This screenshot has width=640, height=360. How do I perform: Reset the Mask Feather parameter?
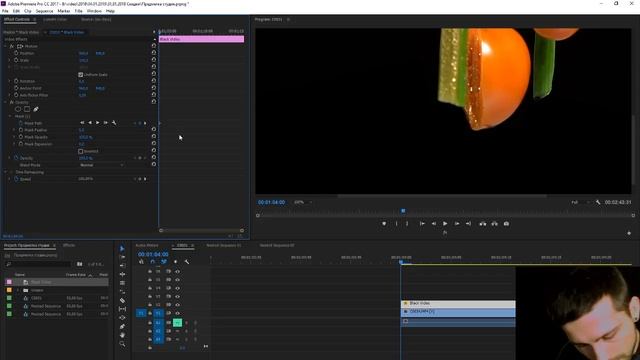point(154,129)
